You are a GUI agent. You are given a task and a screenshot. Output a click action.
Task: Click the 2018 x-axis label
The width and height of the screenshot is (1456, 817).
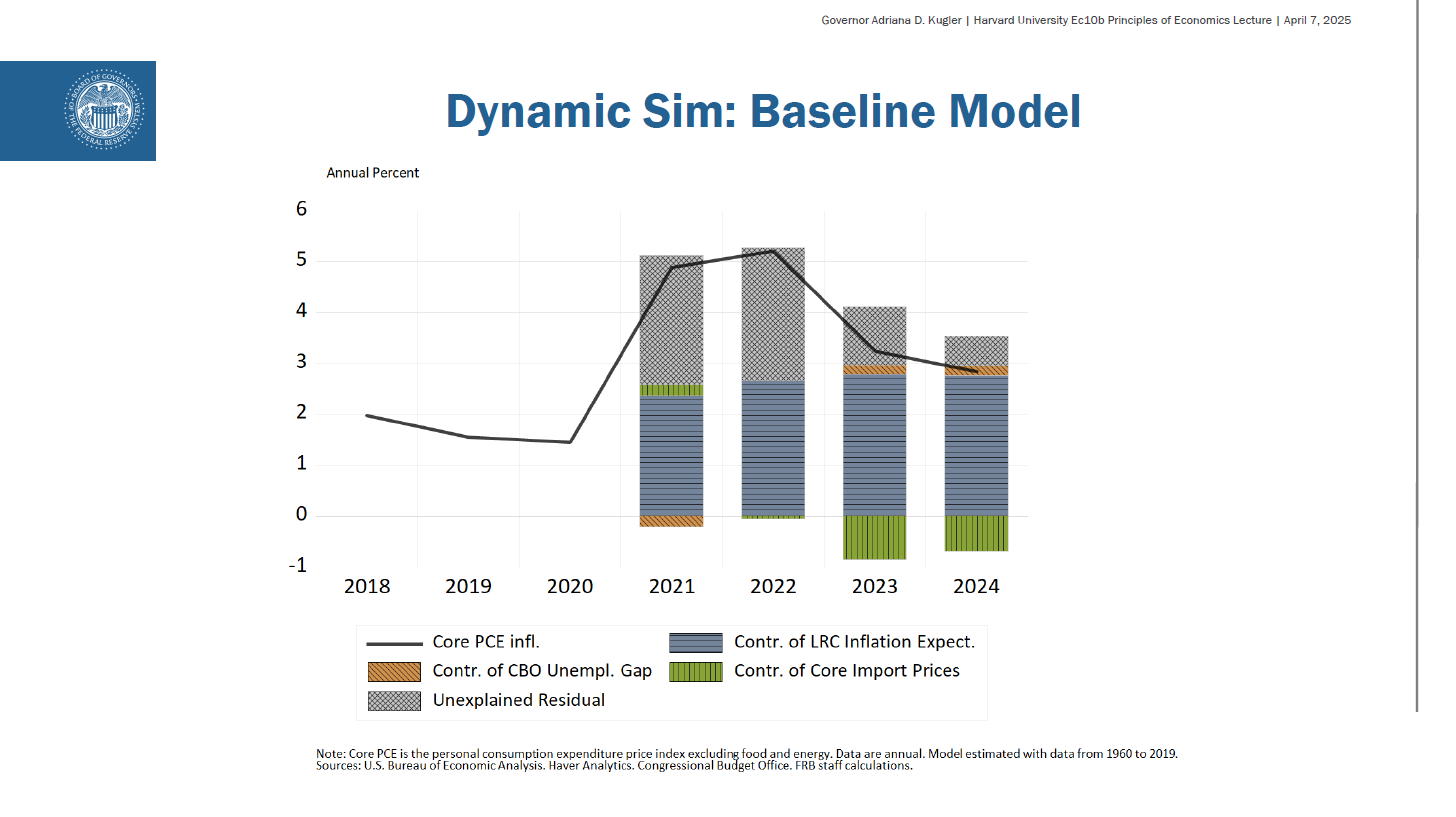click(x=367, y=586)
